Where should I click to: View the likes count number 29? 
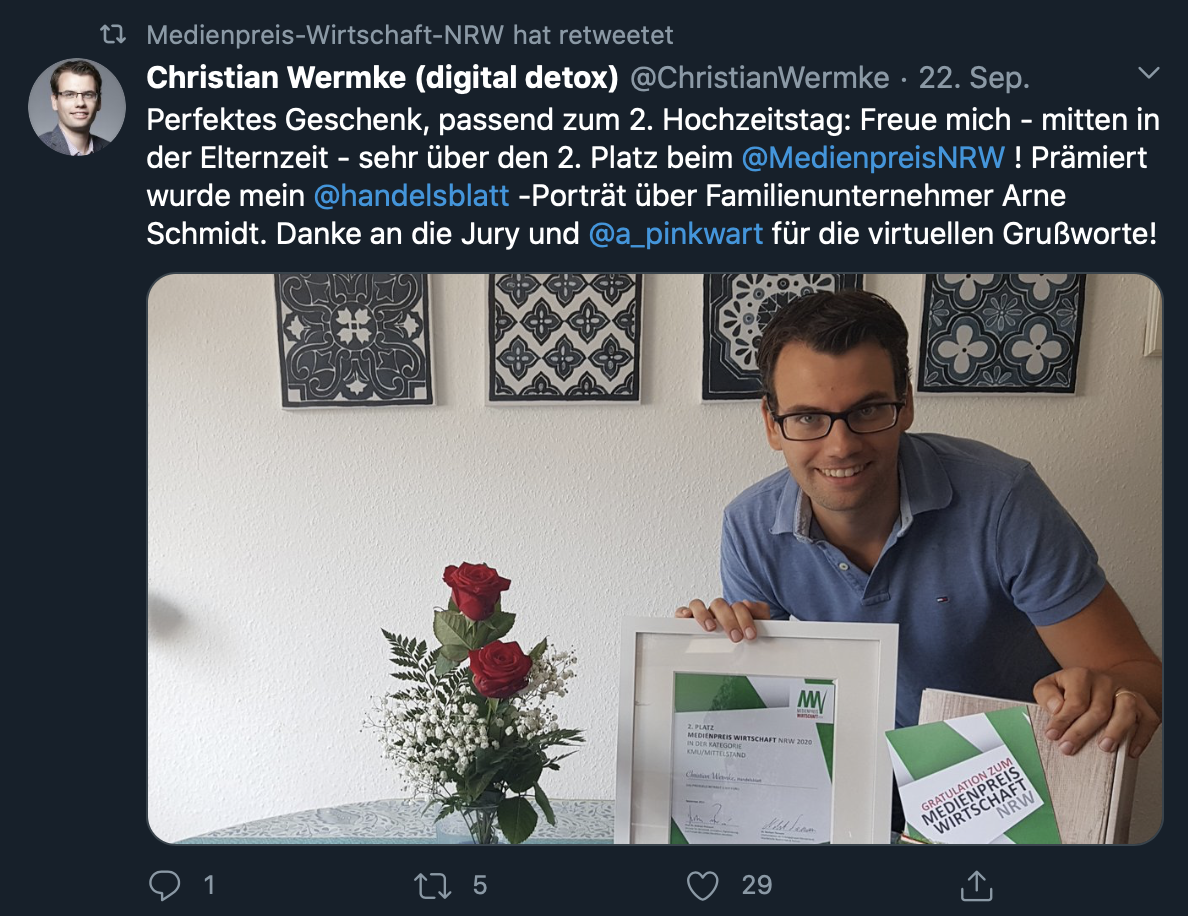(756, 885)
